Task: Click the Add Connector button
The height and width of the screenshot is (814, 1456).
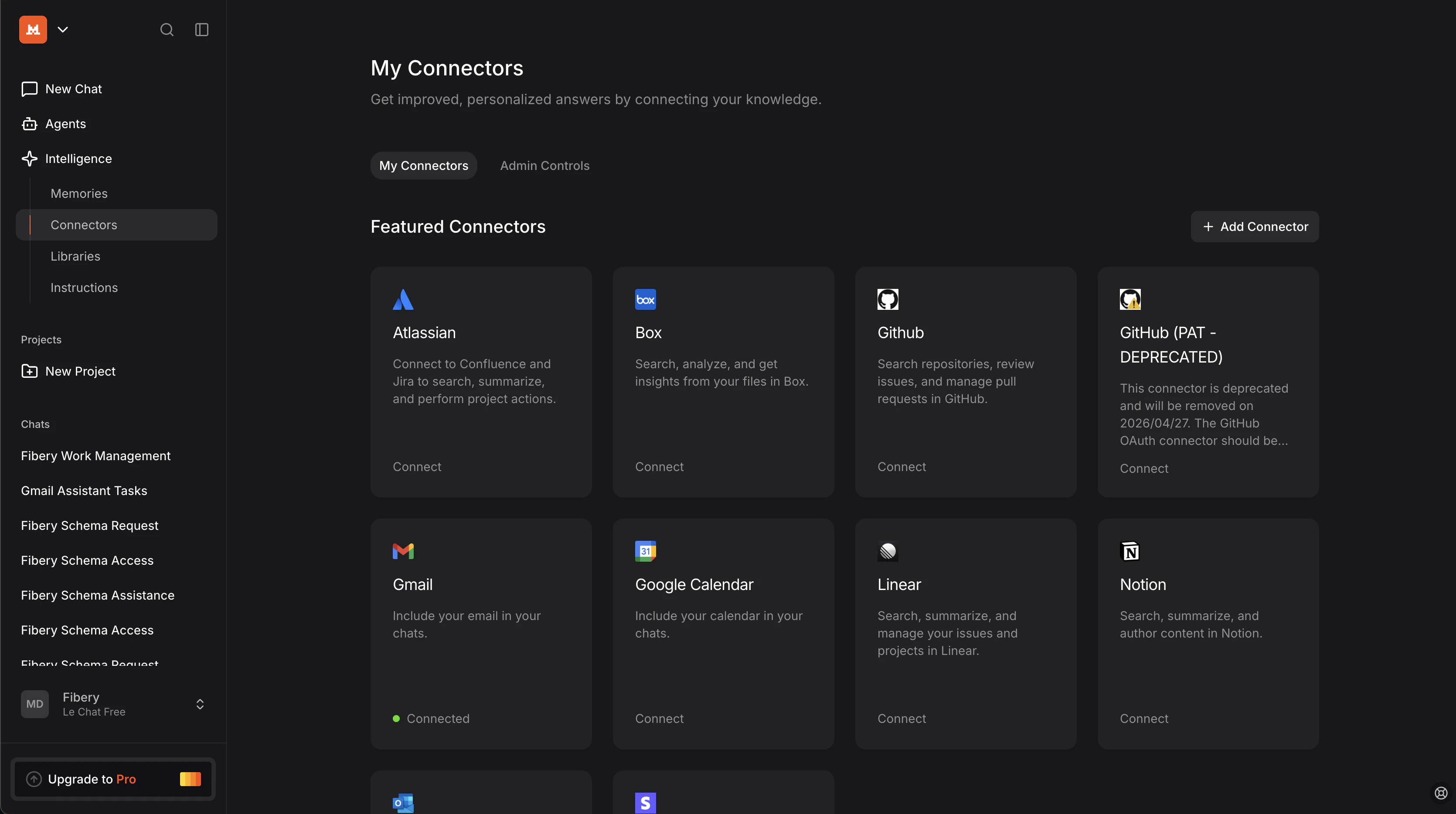Action: click(x=1254, y=226)
